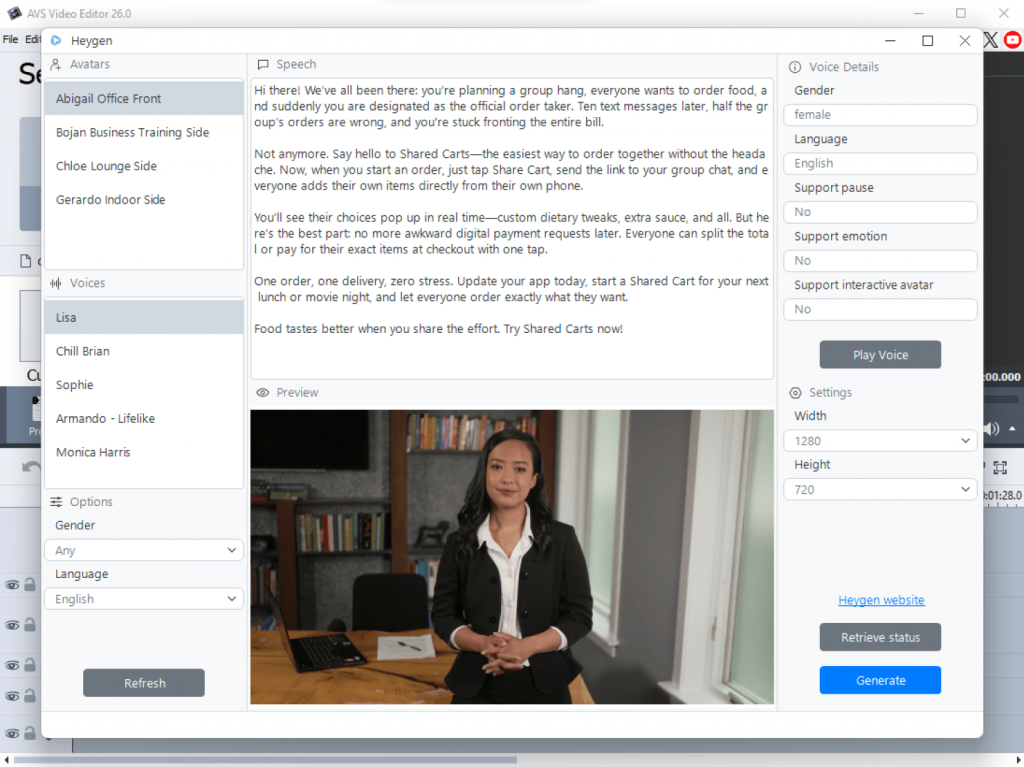Select the Monica Harris voice

tap(144, 452)
